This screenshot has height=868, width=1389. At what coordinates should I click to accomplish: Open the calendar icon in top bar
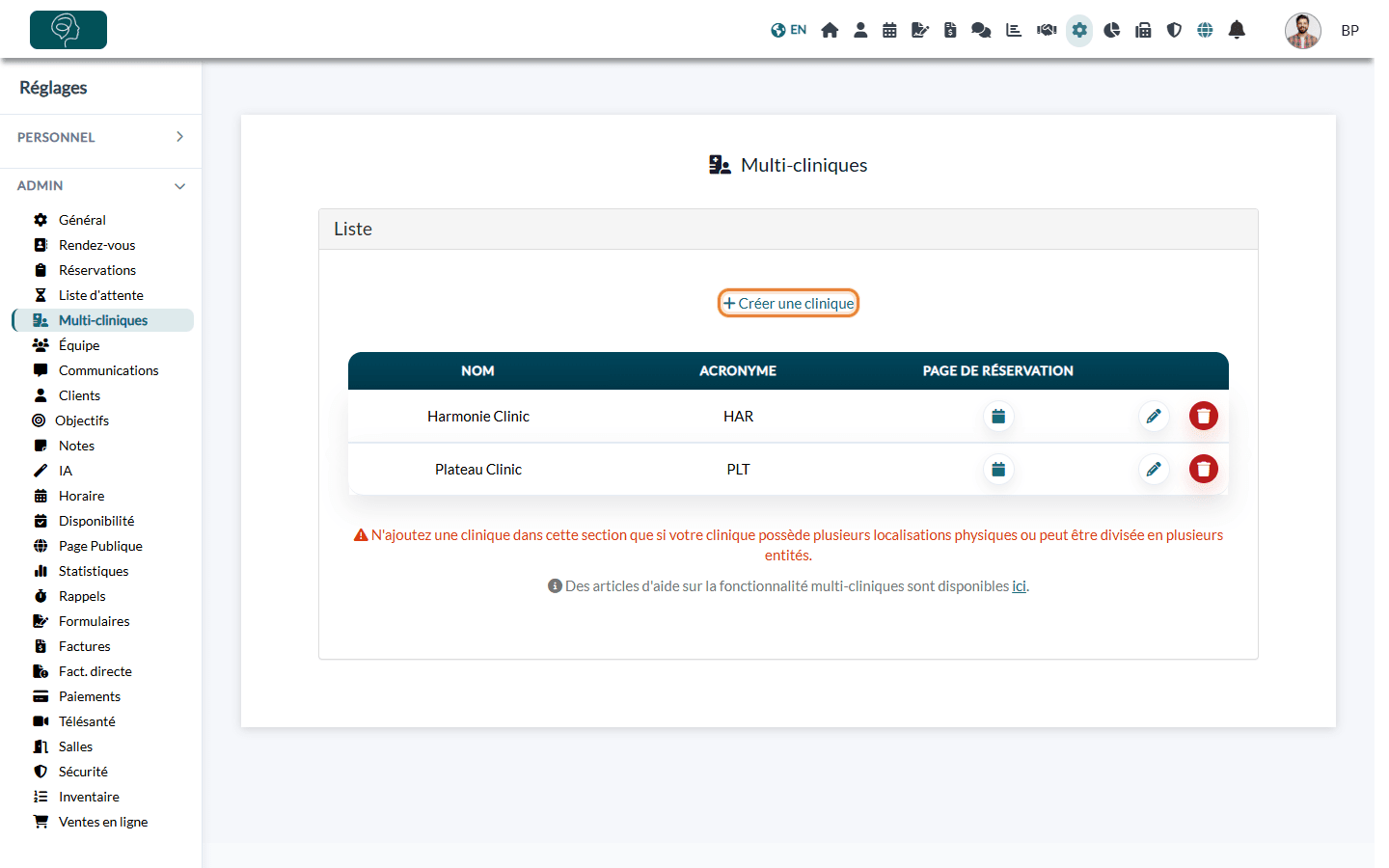pyautogui.click(x=889, y=30)
